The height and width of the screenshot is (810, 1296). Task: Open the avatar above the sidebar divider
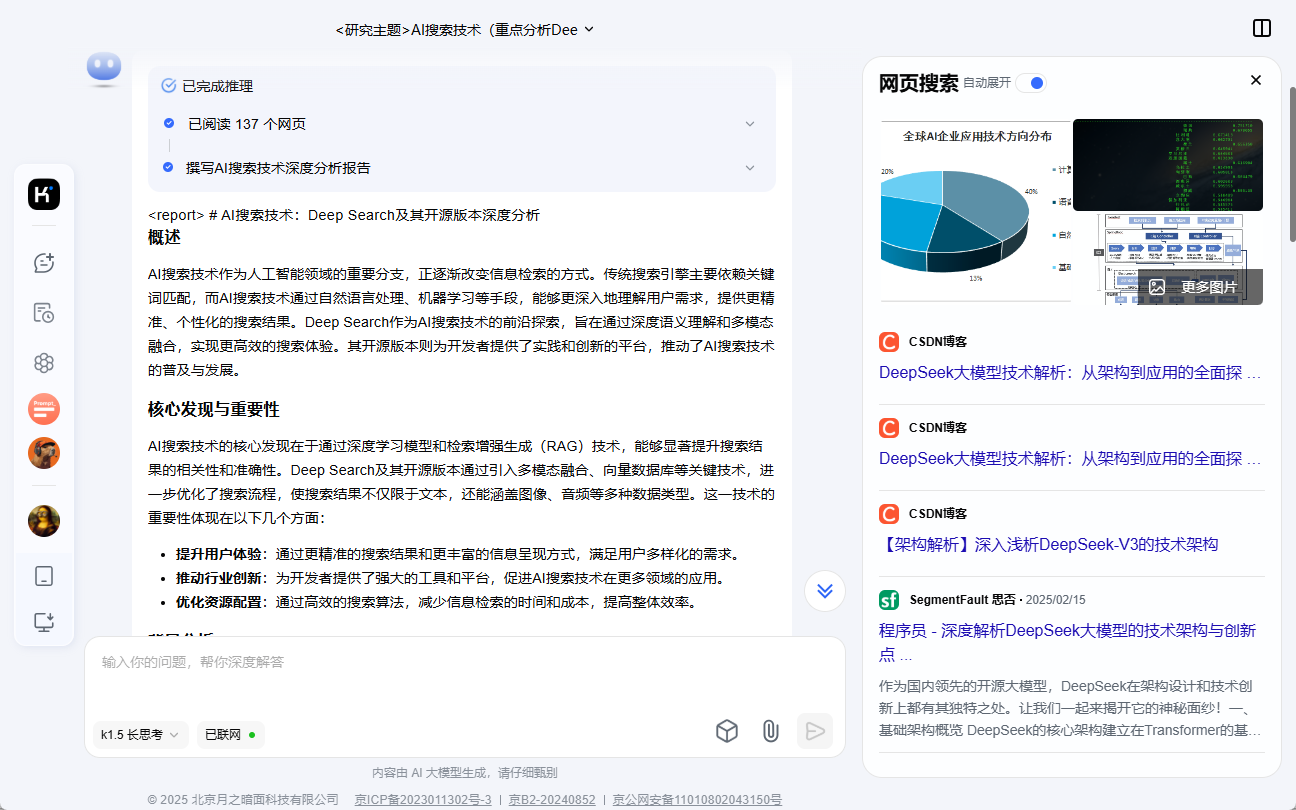click(44, 454)
